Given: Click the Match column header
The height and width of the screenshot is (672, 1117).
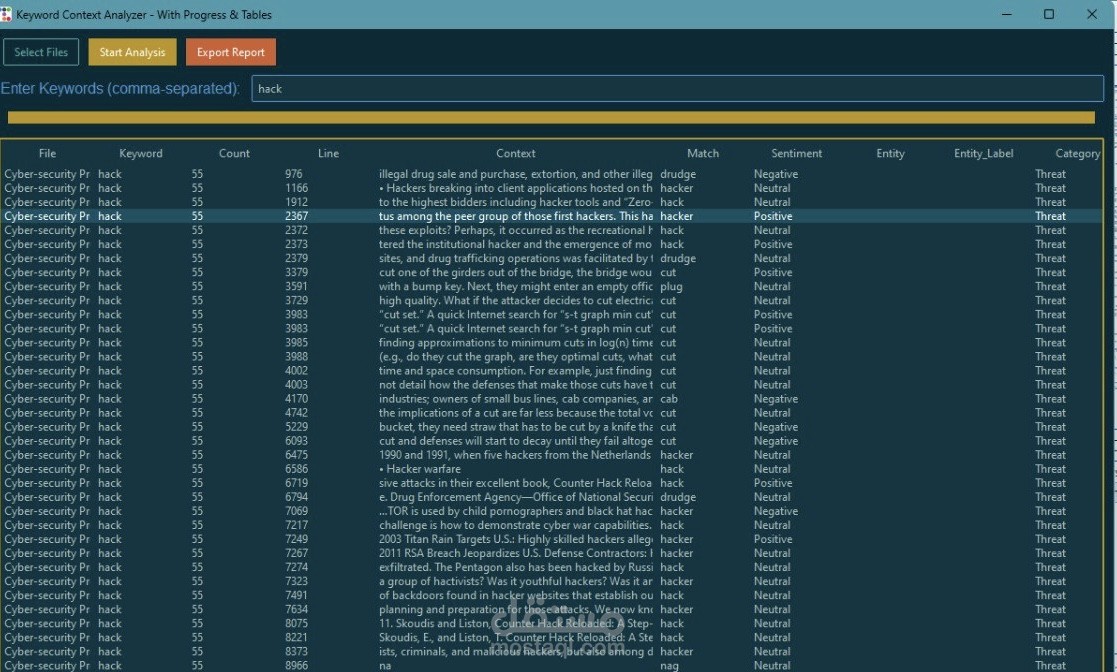Looking at the screenshot, I should tap(702, 153).
